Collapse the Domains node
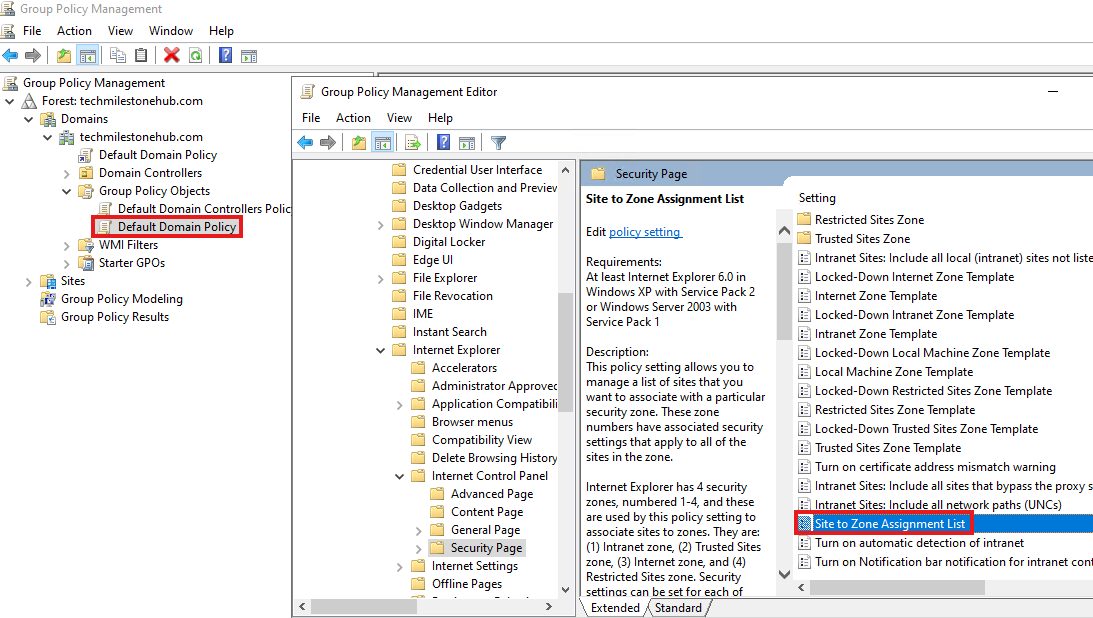 point(29,119)
